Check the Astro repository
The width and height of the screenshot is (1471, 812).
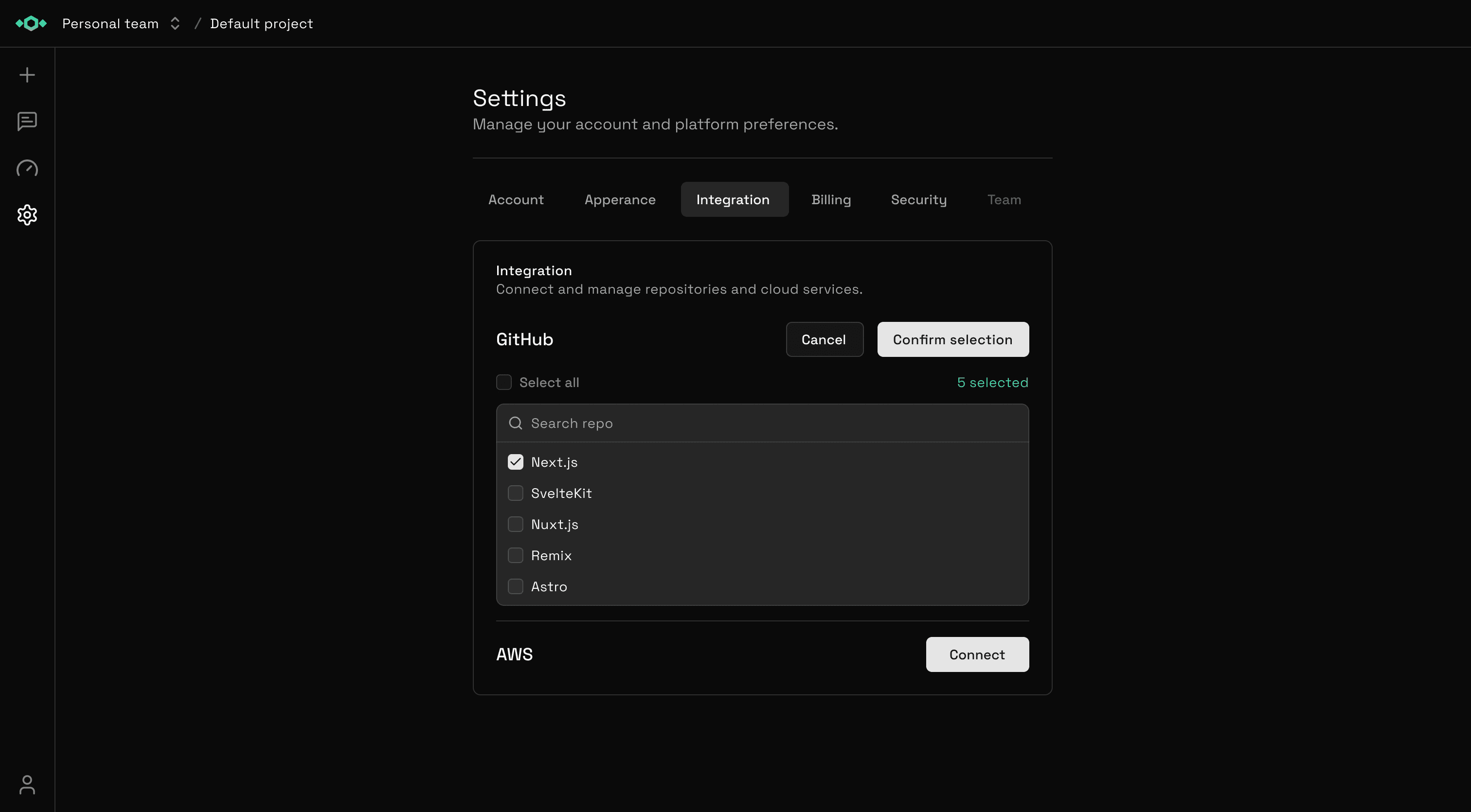(x=515, y=586)
